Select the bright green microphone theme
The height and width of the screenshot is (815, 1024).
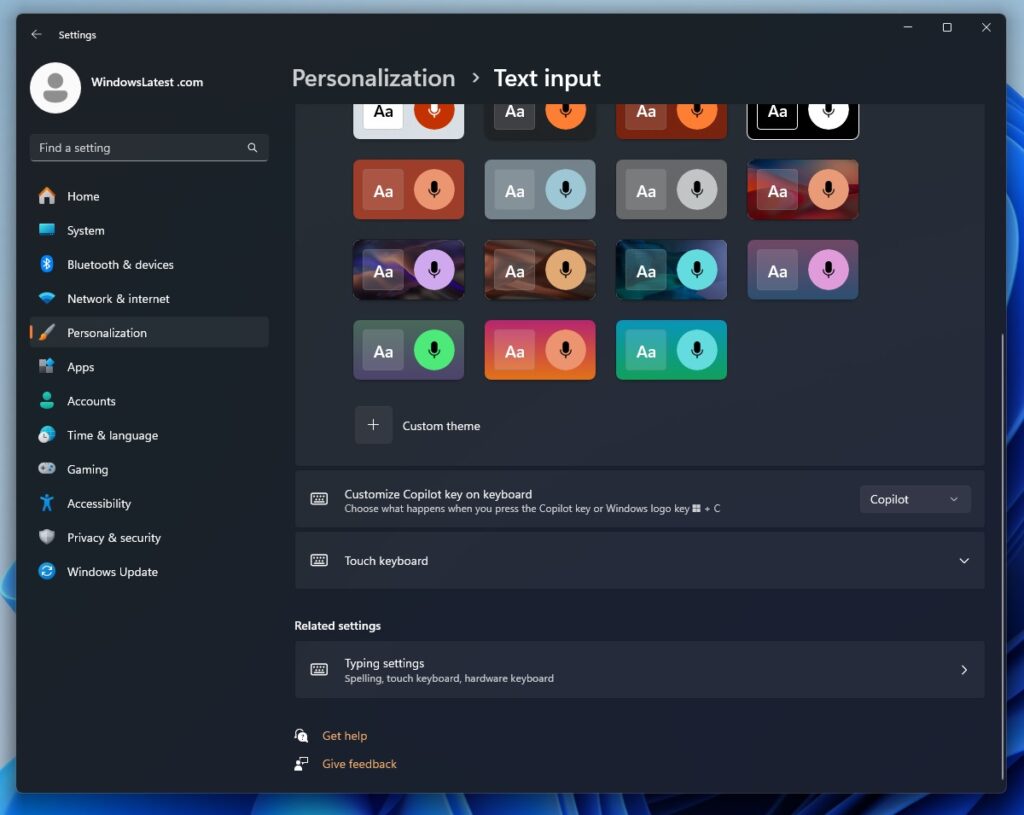click(408, 350)
